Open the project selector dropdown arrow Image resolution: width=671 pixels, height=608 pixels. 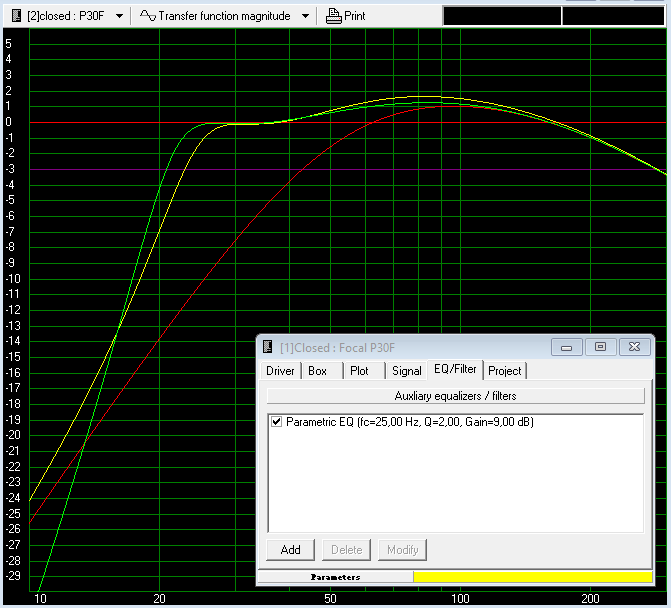coord(120,16)
